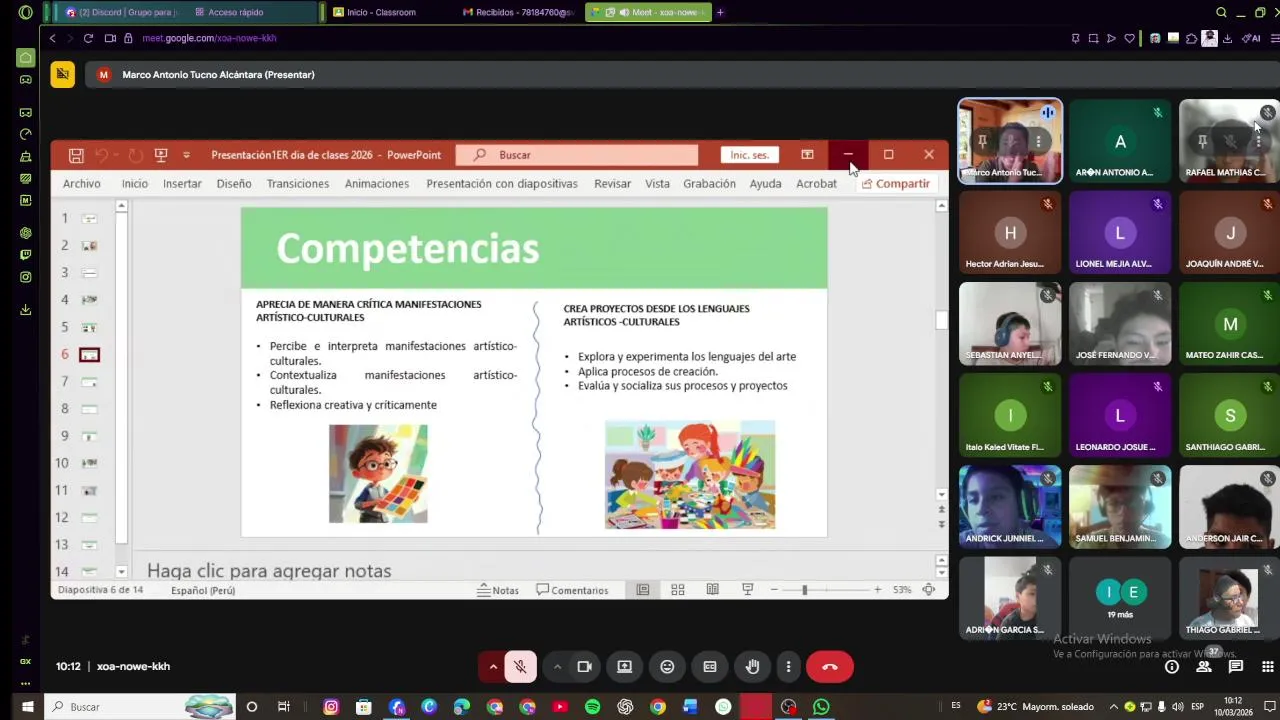The height and width of the screenshot is (720, 1280).
Task: Open the Insertar ribbon tab
Action: click(182, 184)
